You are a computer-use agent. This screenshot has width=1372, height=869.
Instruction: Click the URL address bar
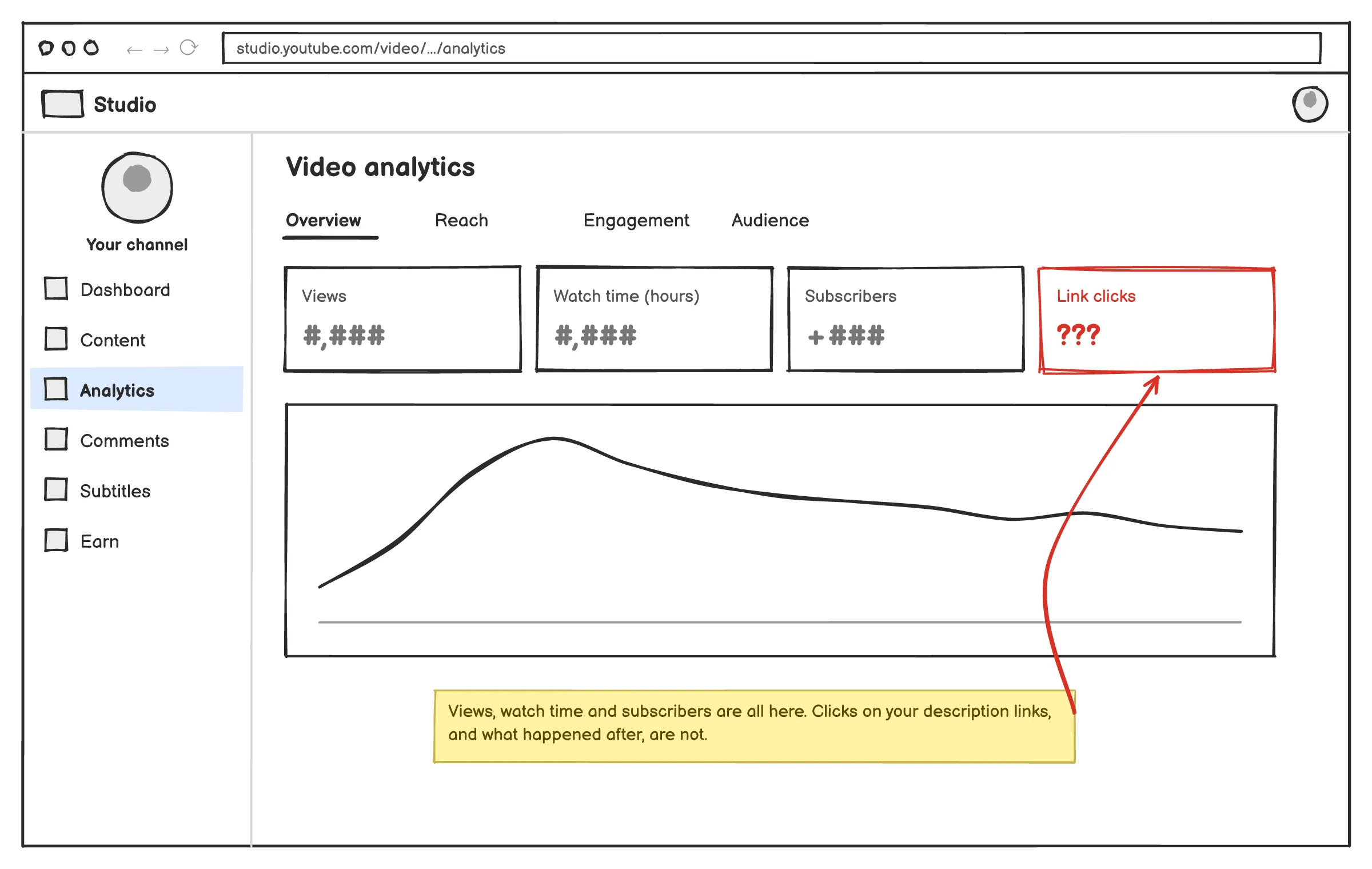772,48
